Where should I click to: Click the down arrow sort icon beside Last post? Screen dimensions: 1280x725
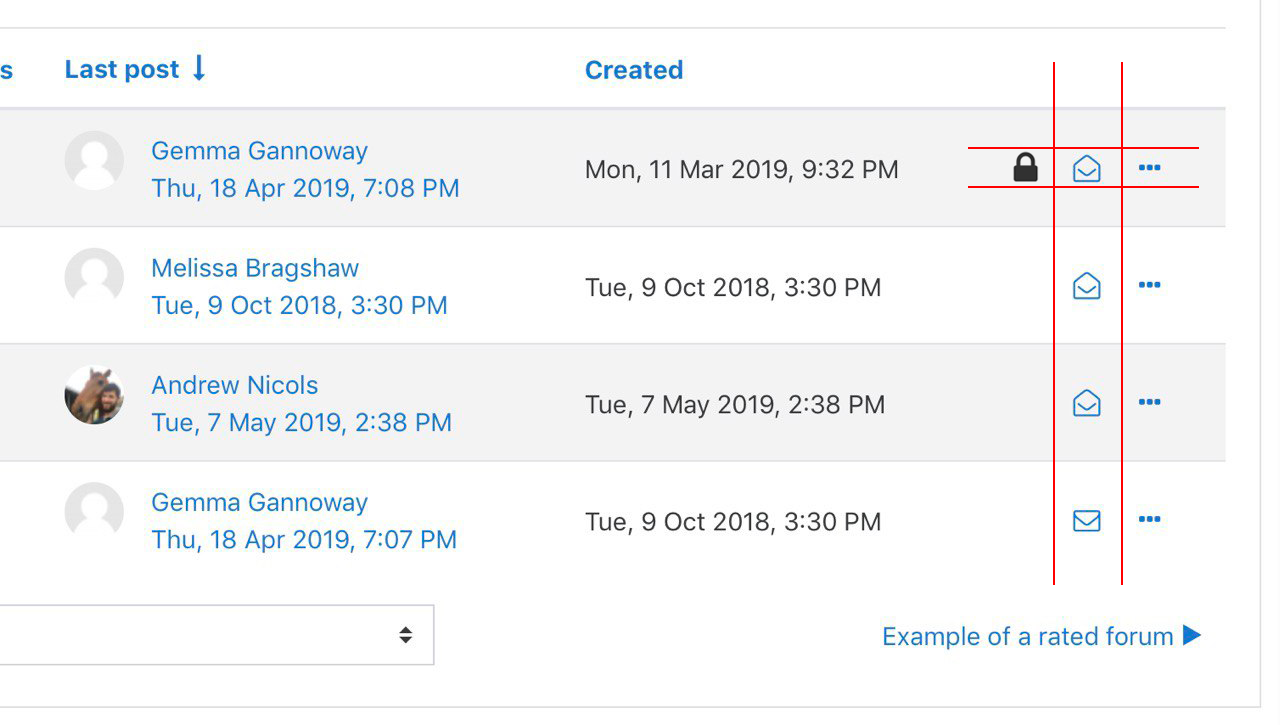(x=198, y=68)
